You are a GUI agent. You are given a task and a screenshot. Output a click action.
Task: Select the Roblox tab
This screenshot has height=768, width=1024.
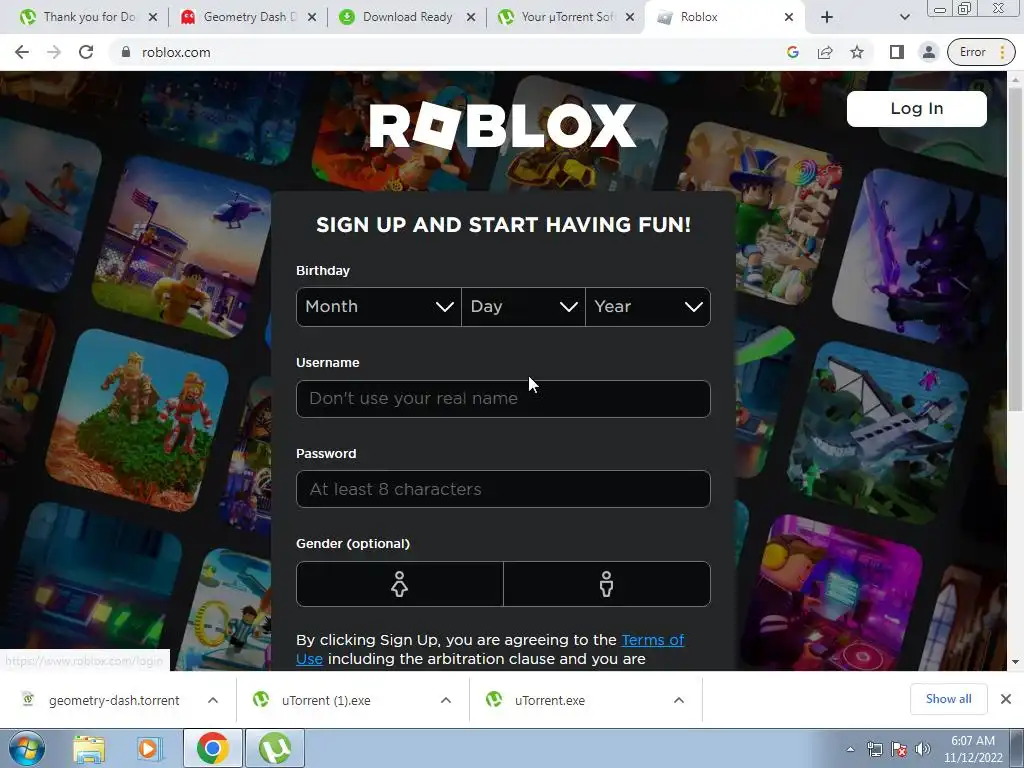click(725, 17)
